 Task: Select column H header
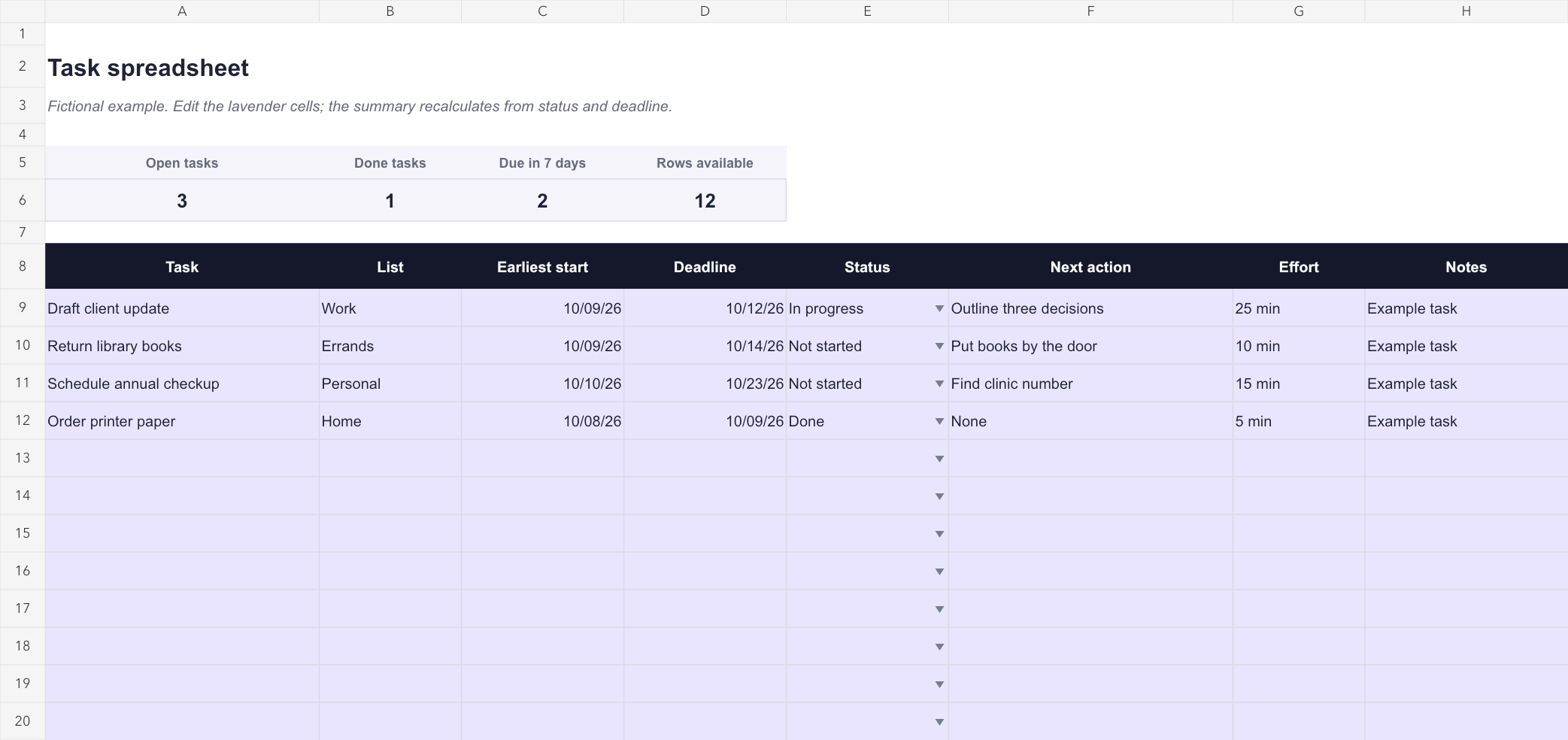point(1466,11)
